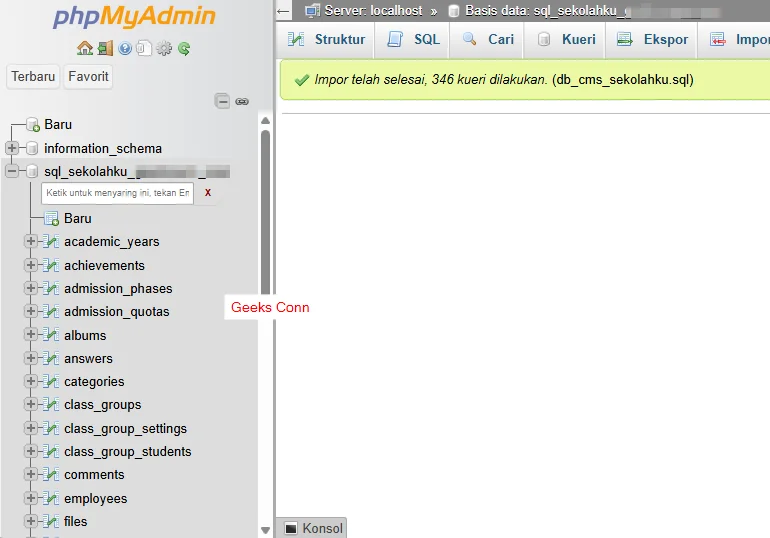Click the navigation scrollbar thumb

tap(266, 214)
